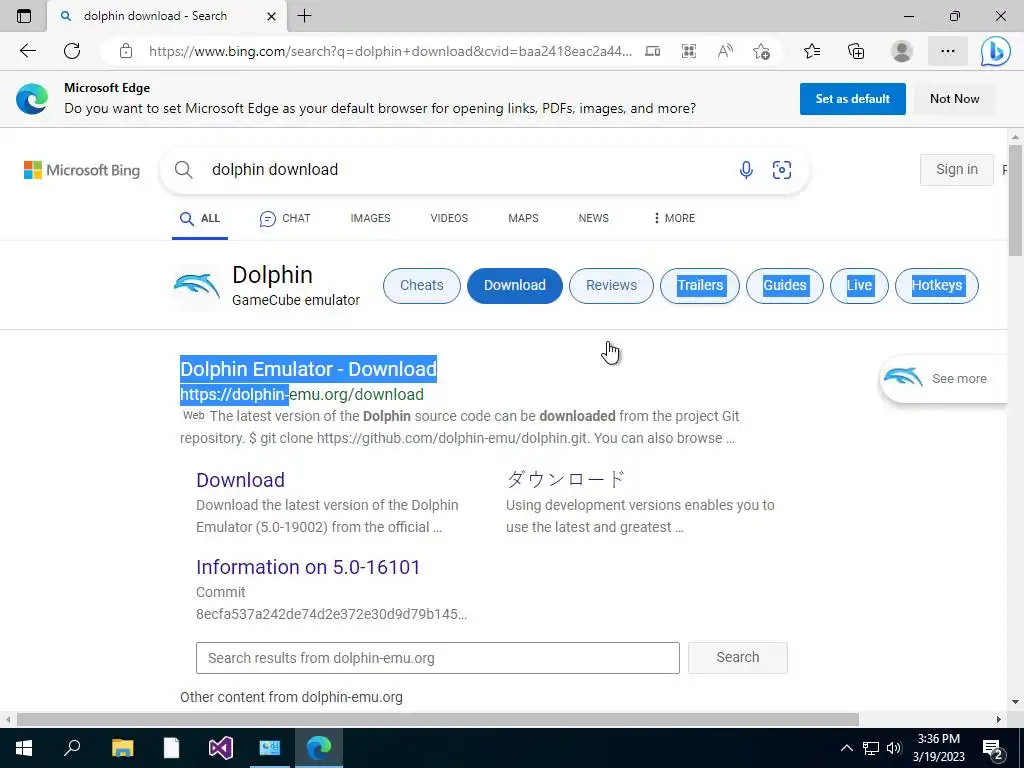Open the tab actions menu icon
This screenshot has width=1024, height=768.
24,16
